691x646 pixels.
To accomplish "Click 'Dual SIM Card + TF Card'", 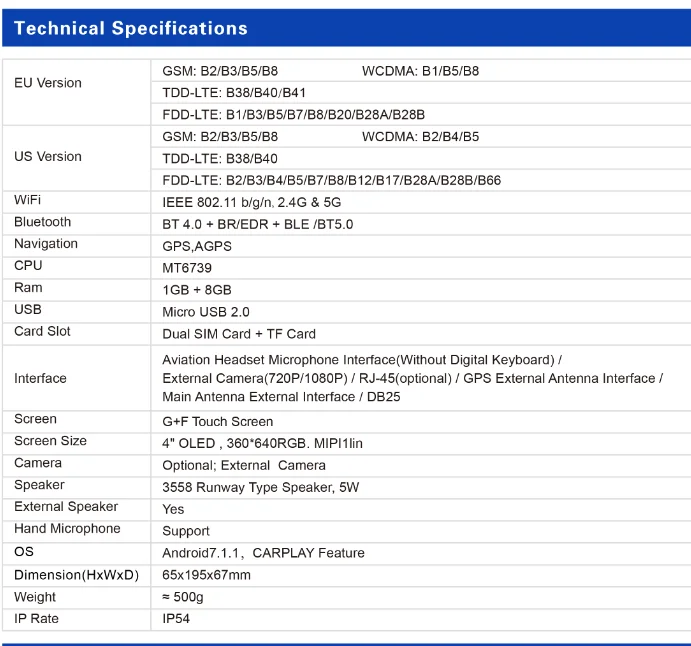I will click(x=239, y=334).
